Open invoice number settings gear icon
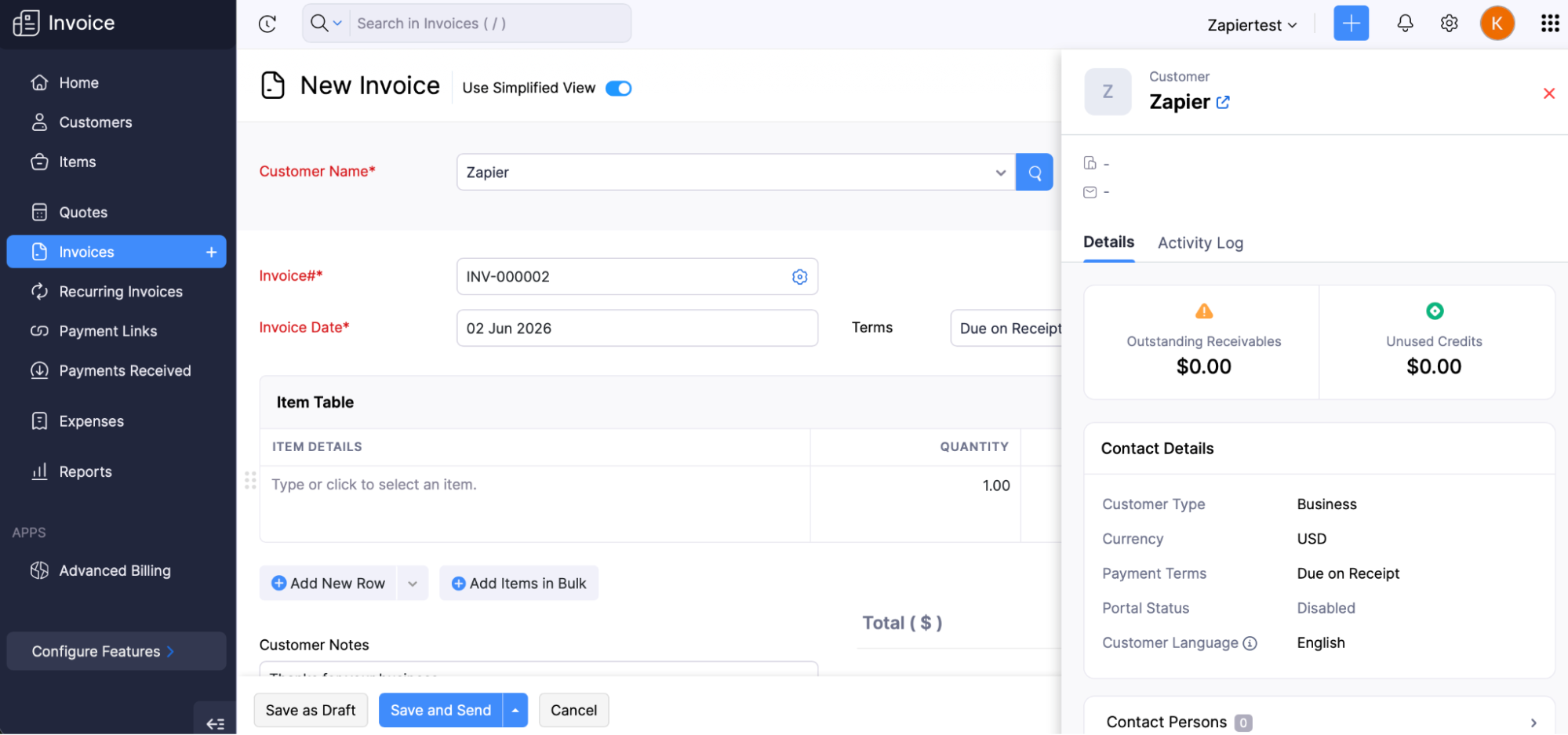1568x735 pixels. coord(799,277)
